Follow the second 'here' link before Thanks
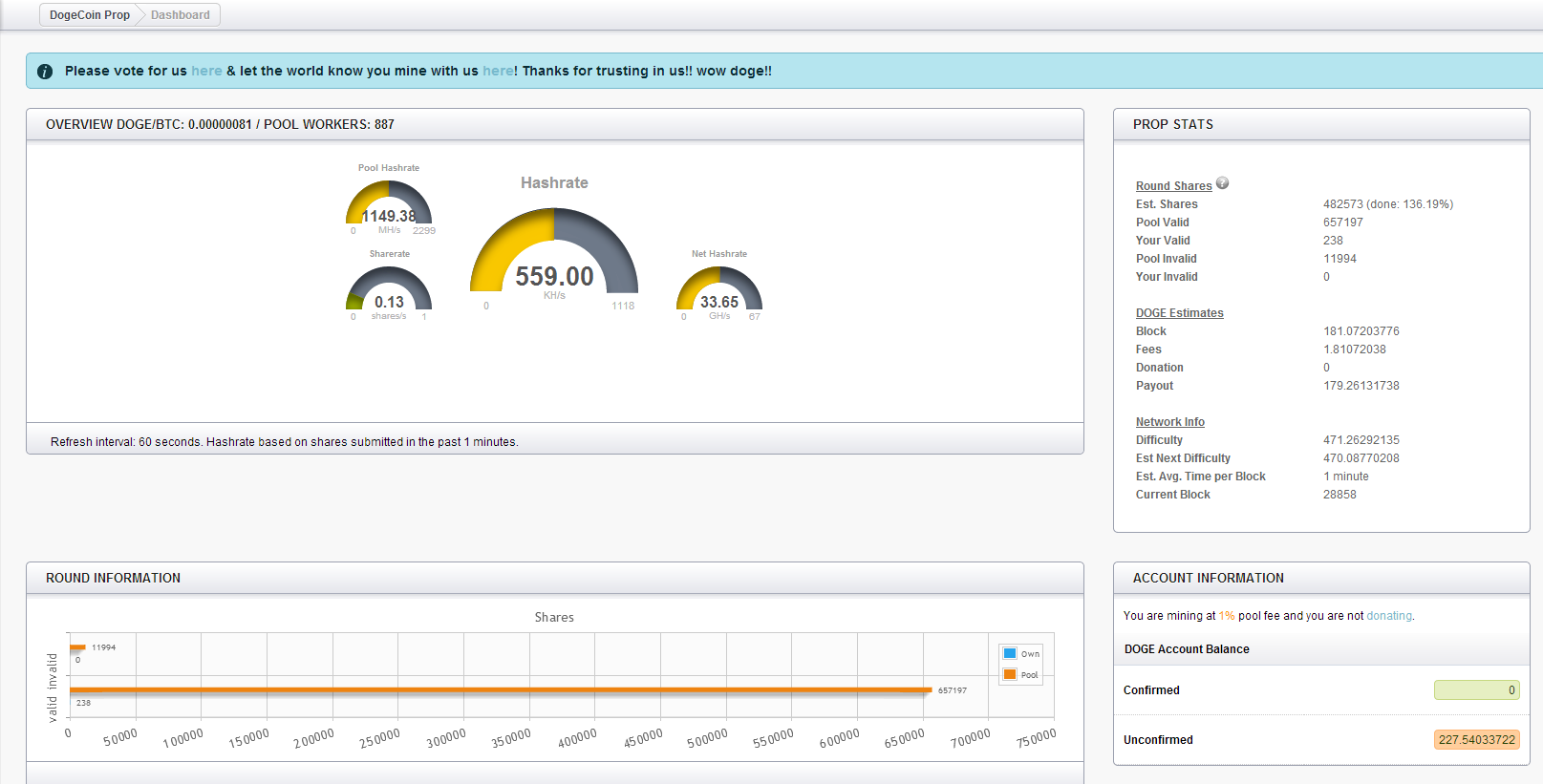Viewport: 1543px width, 784px height. pyautogui.click(x=498, y=71)
